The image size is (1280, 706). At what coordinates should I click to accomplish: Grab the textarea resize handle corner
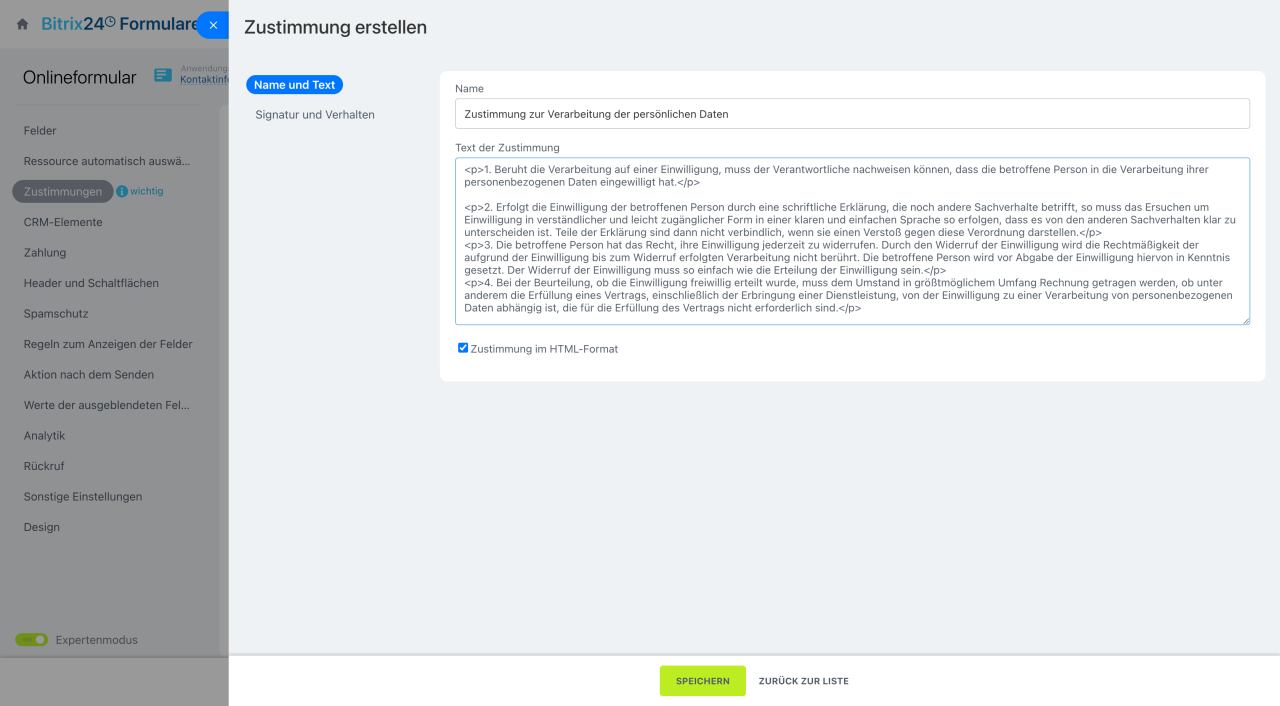pos(1245,320)
